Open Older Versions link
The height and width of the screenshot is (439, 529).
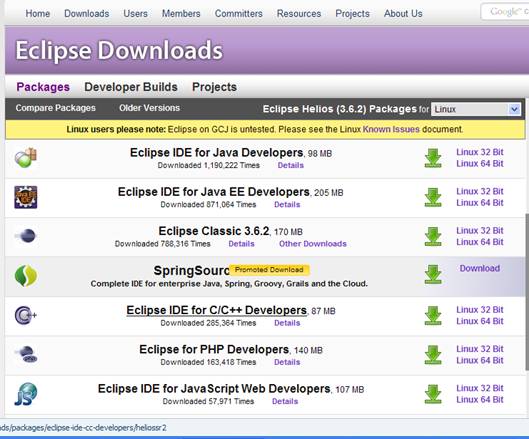point(149,108)
